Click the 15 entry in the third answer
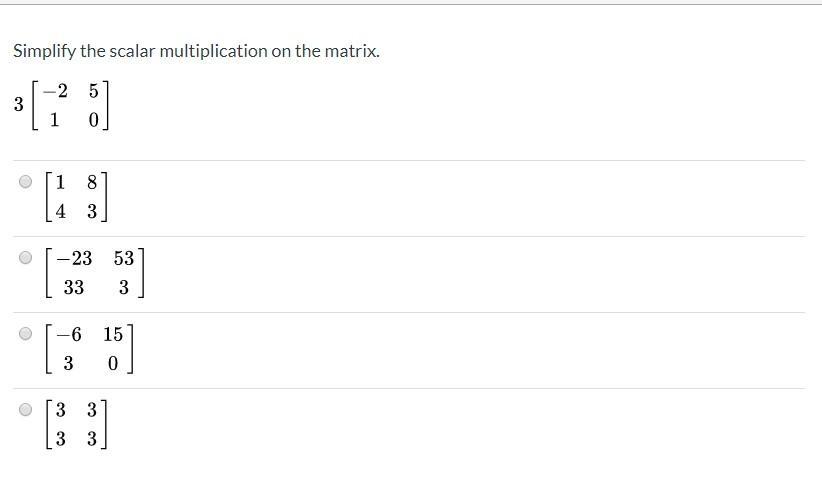822x480 pixels. coord(113,334)
